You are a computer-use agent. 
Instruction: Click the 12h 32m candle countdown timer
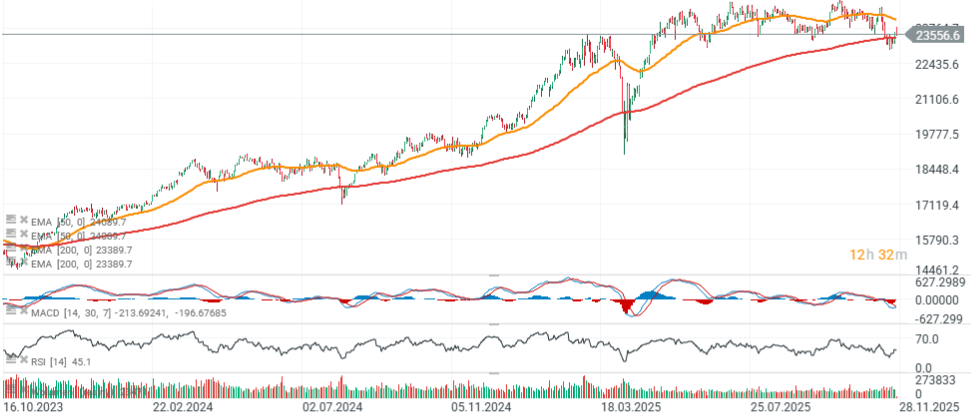pyautogui.click(x=877, y=256)
